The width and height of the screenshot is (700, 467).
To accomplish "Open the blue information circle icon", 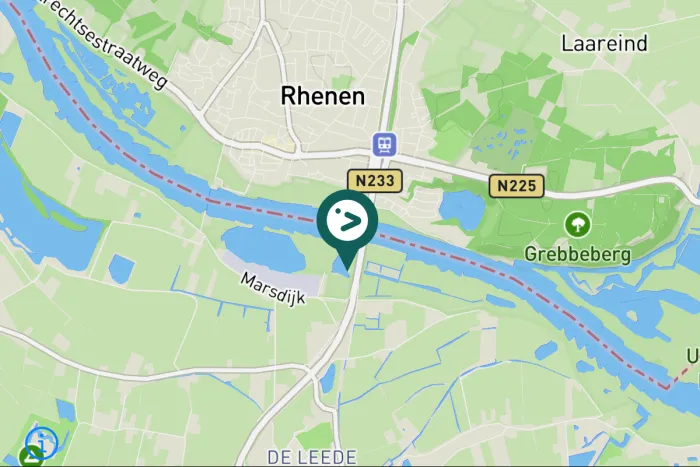I will [42, 443].
